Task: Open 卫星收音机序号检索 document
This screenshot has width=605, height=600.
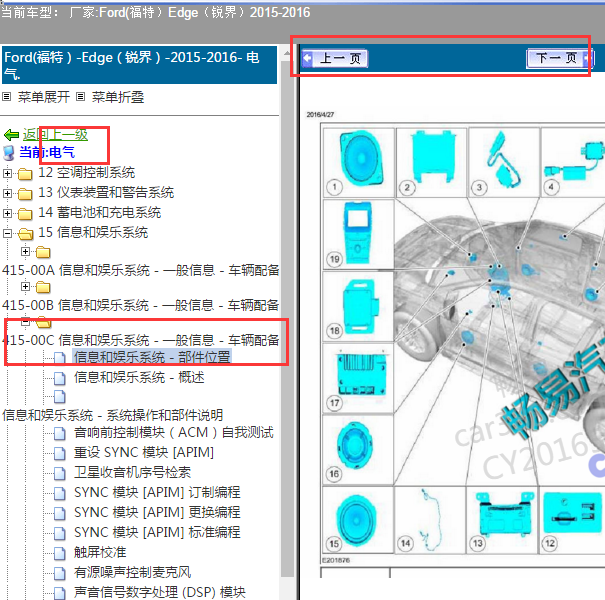Action: (132, 472)
